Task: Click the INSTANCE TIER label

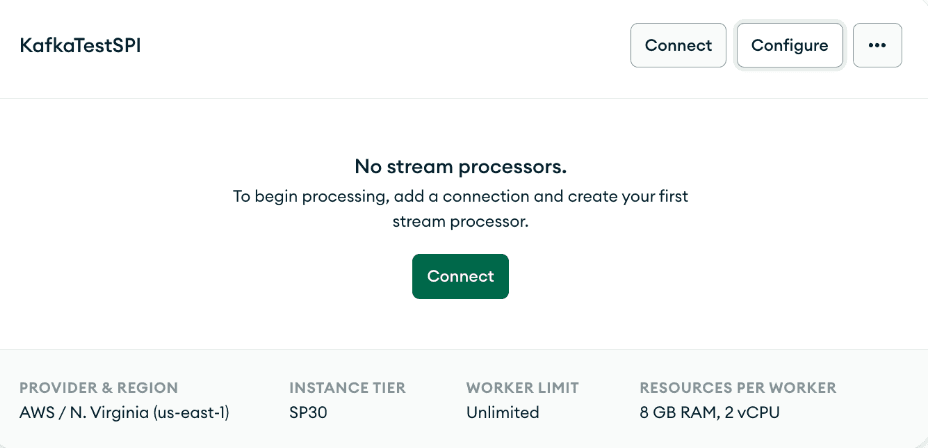Action: (347, 388)
